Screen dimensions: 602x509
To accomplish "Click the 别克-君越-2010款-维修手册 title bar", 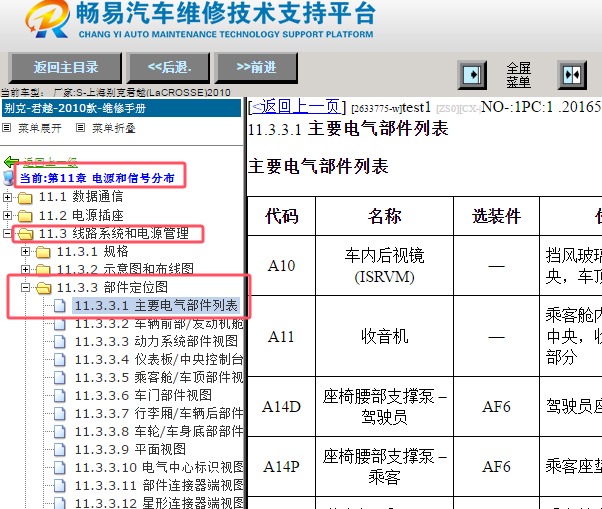I will tap(121, 108).
